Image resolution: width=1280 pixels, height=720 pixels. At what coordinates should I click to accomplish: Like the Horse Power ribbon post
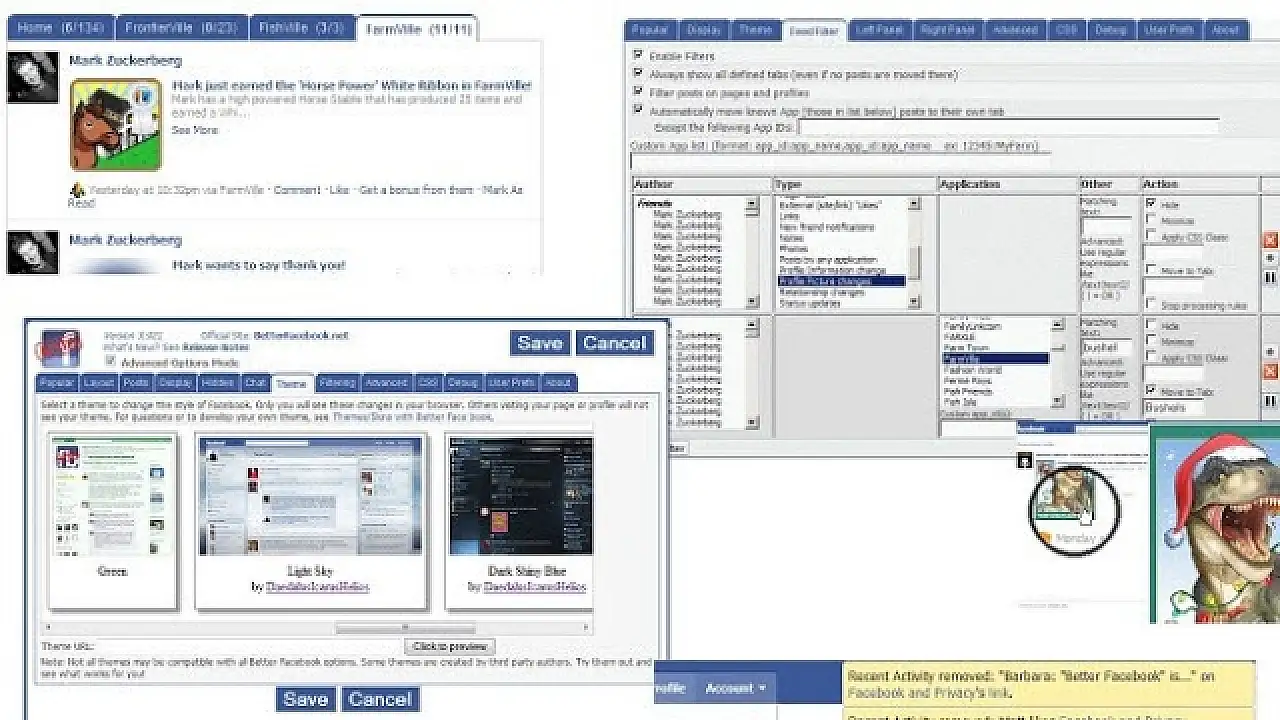click(x=339, y=190)
